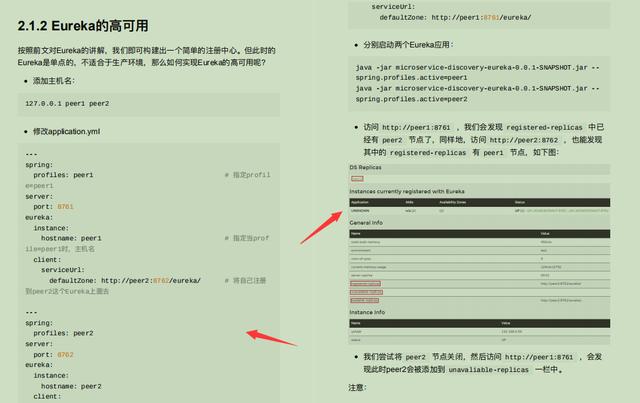
Task: Click inline code "unavaliable-replicas"
Action: (489, 370)
